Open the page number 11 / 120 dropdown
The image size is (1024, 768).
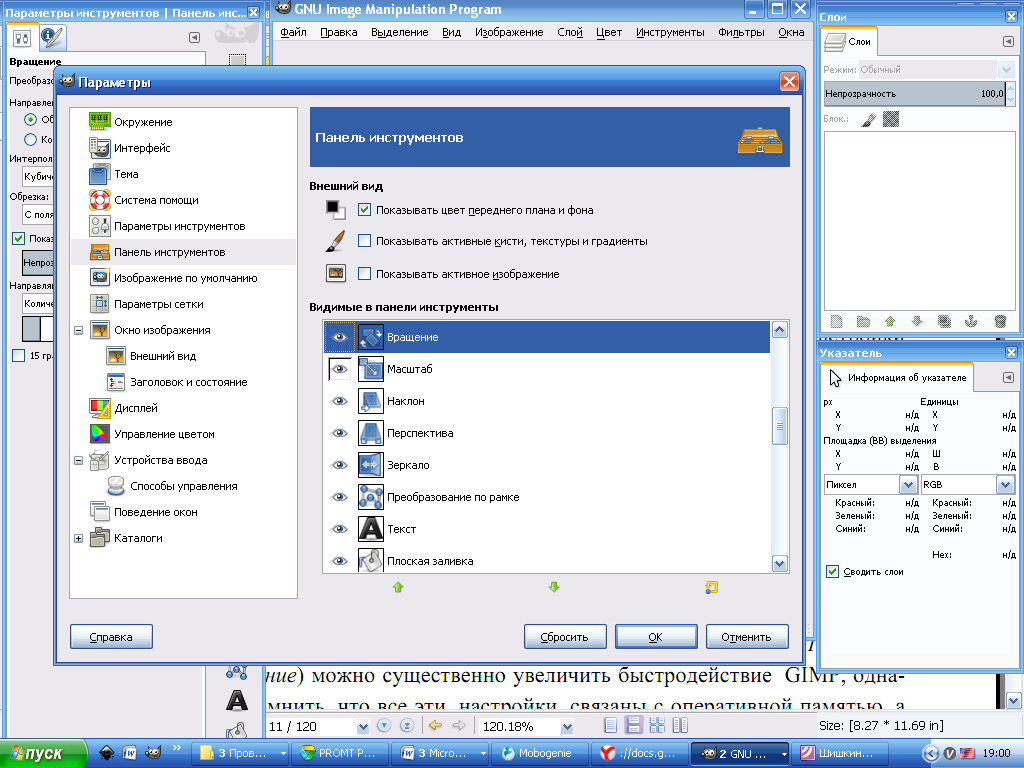pos(363,726)
